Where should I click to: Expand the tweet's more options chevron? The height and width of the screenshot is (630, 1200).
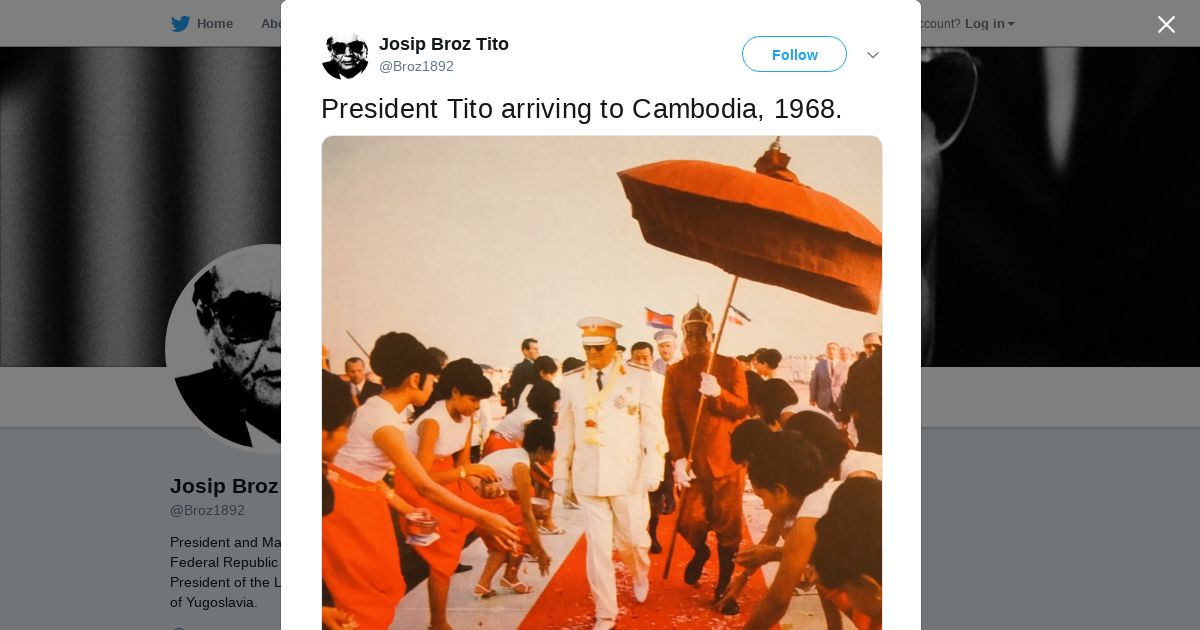pyautogui.click(x=873, y=55)
